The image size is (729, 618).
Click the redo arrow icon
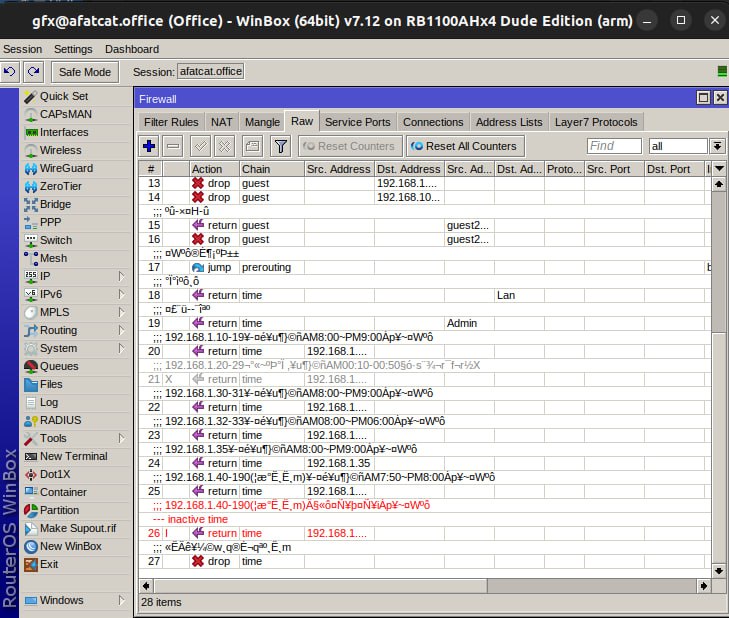pos(34,71)
